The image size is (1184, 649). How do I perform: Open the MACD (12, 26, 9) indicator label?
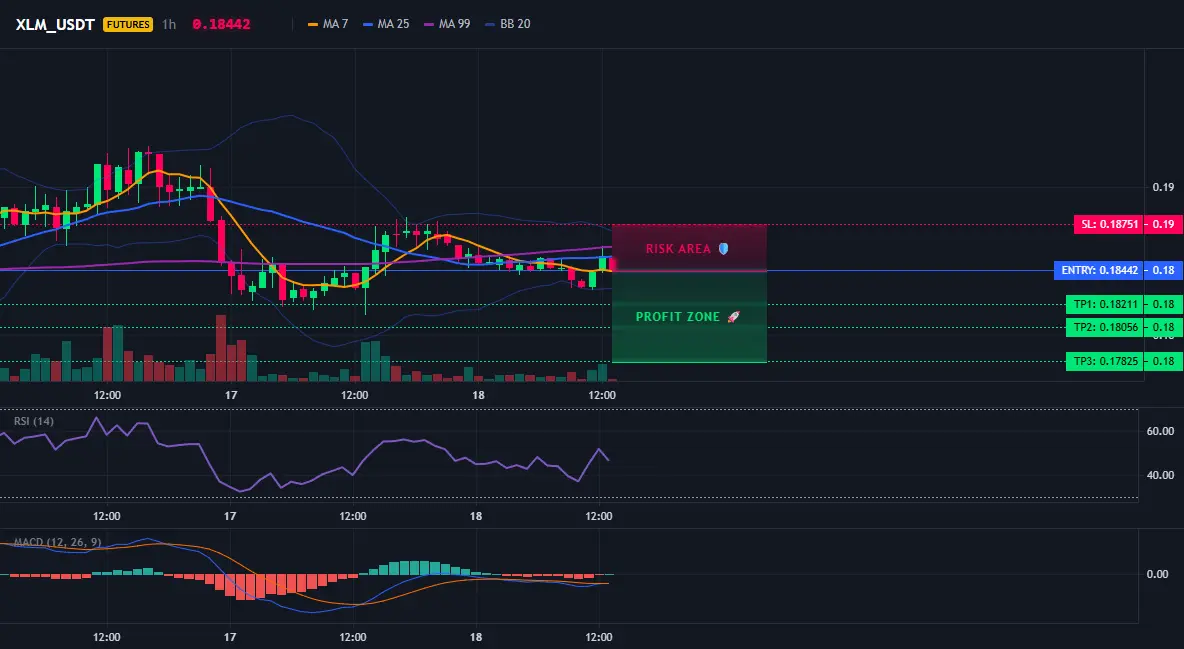pos(57,542)
